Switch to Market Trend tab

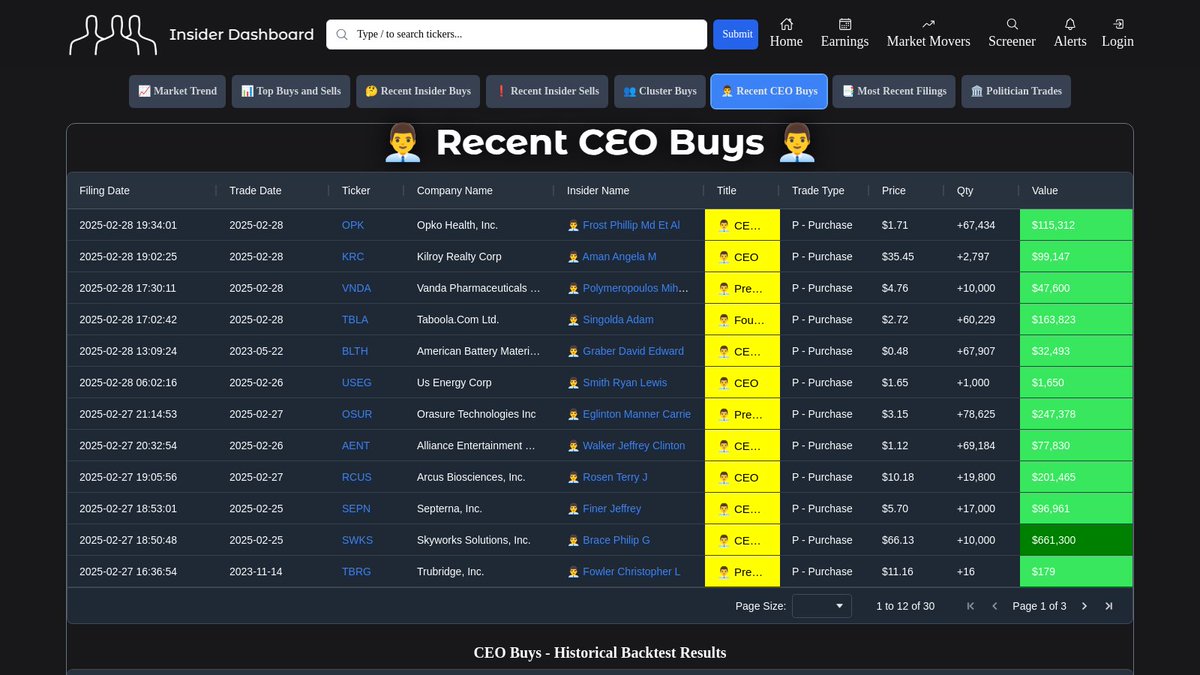pos(178,91)
